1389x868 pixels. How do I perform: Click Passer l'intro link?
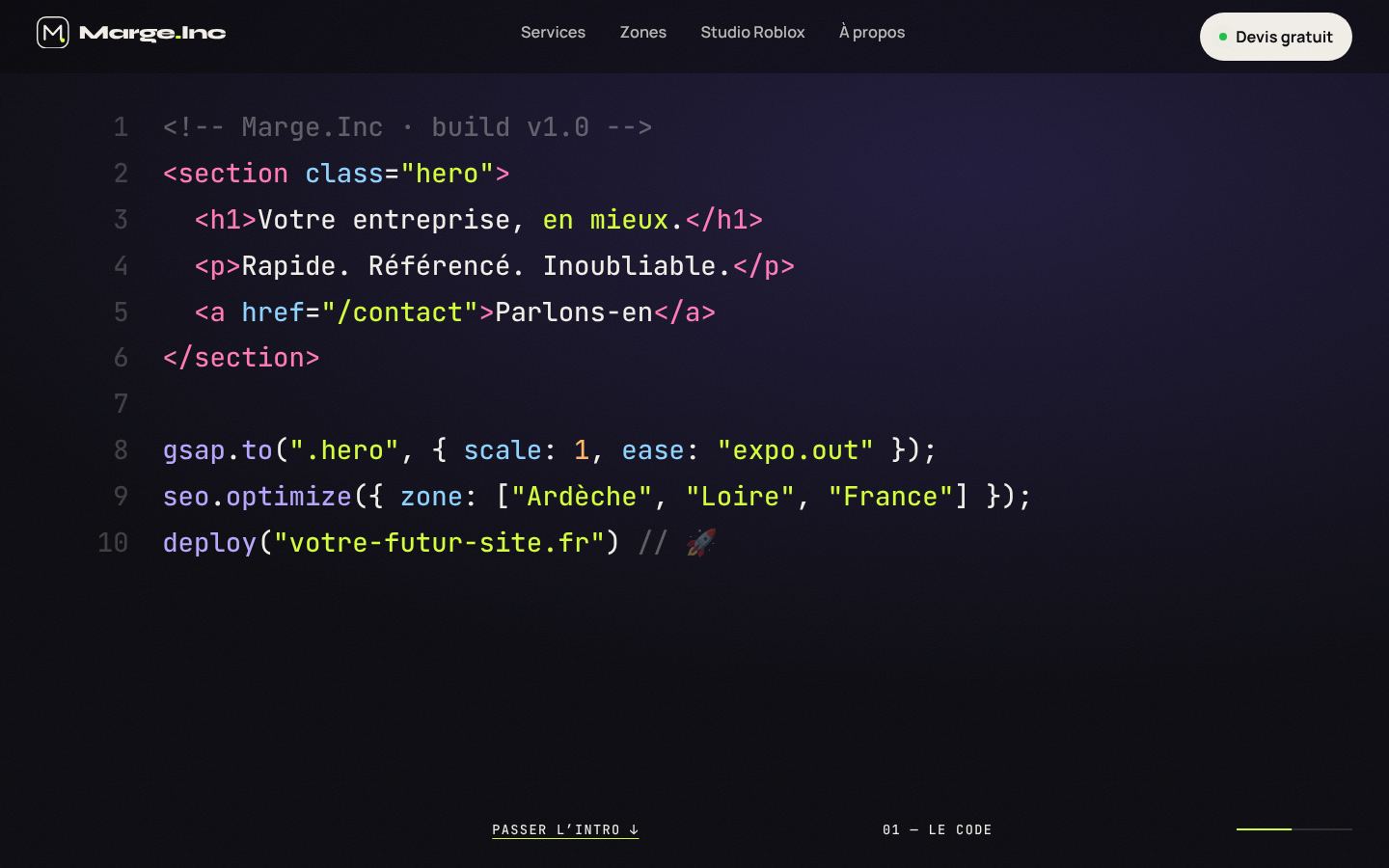coord(565,829)
